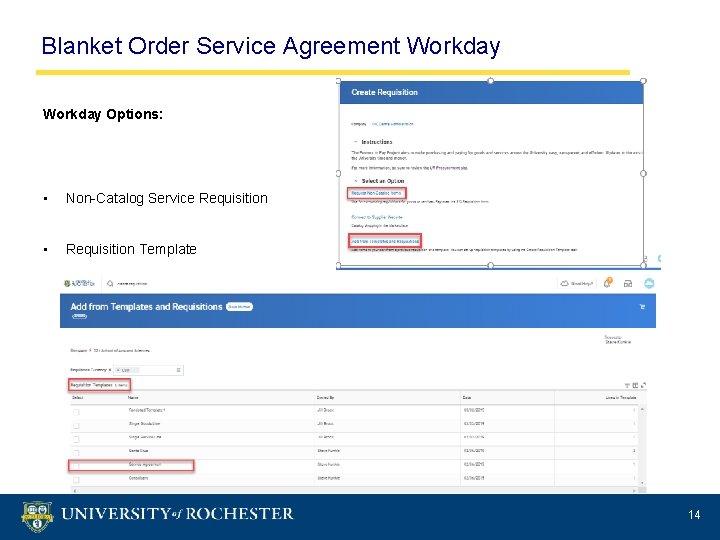Open Request Non-Catalog Items link

coord(376,193)
